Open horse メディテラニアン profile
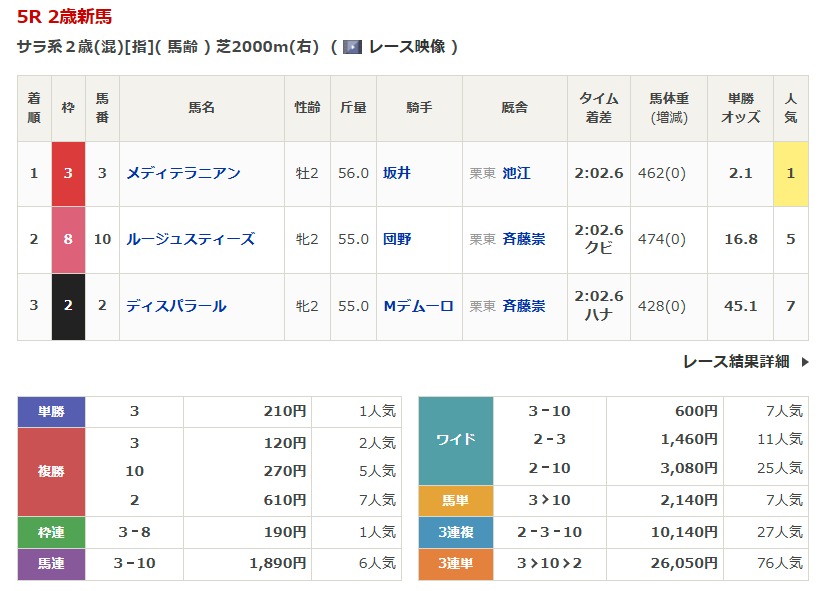The image size is (827, 591). [183, 173]
